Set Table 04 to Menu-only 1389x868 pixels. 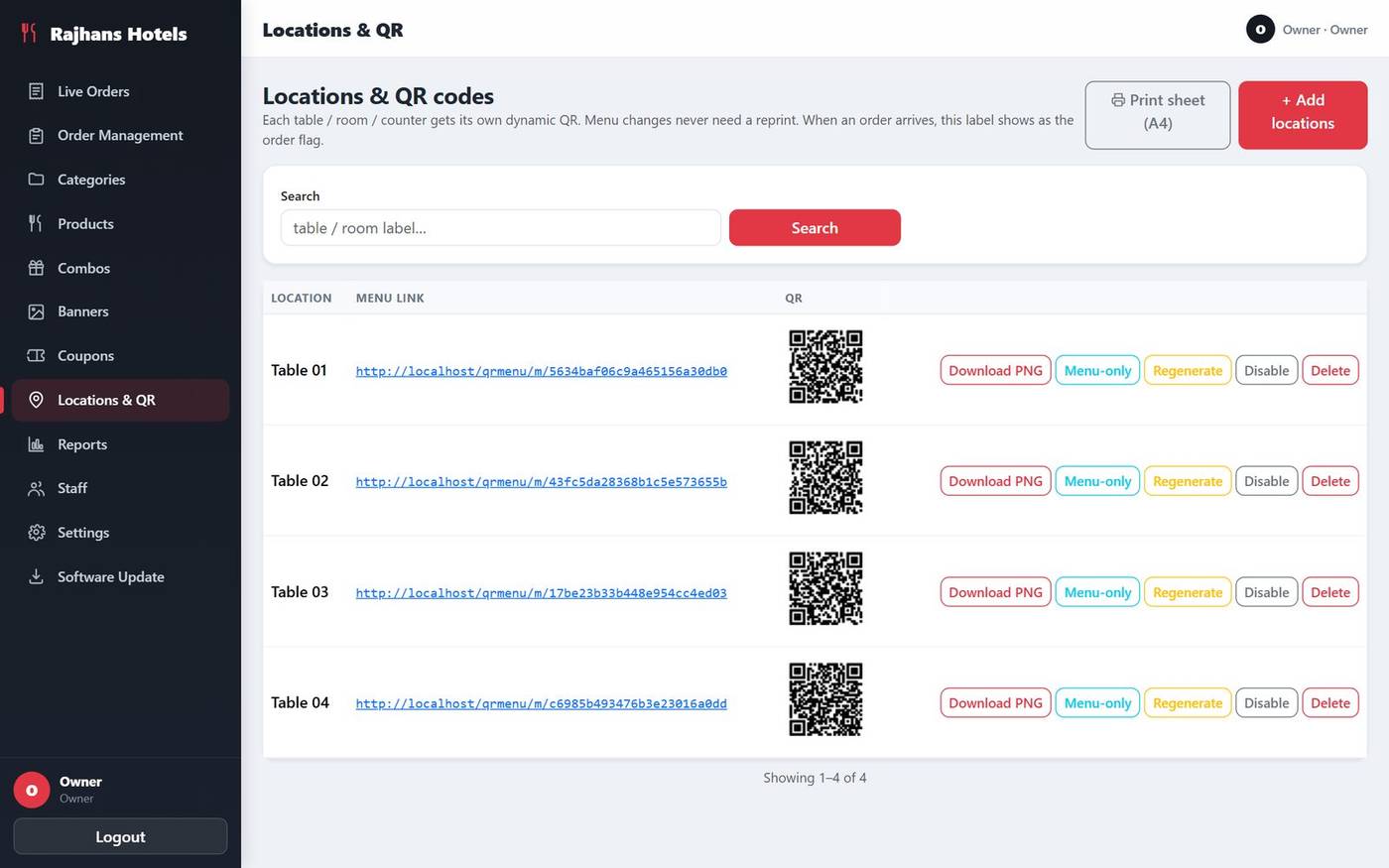click(1097, 702)
